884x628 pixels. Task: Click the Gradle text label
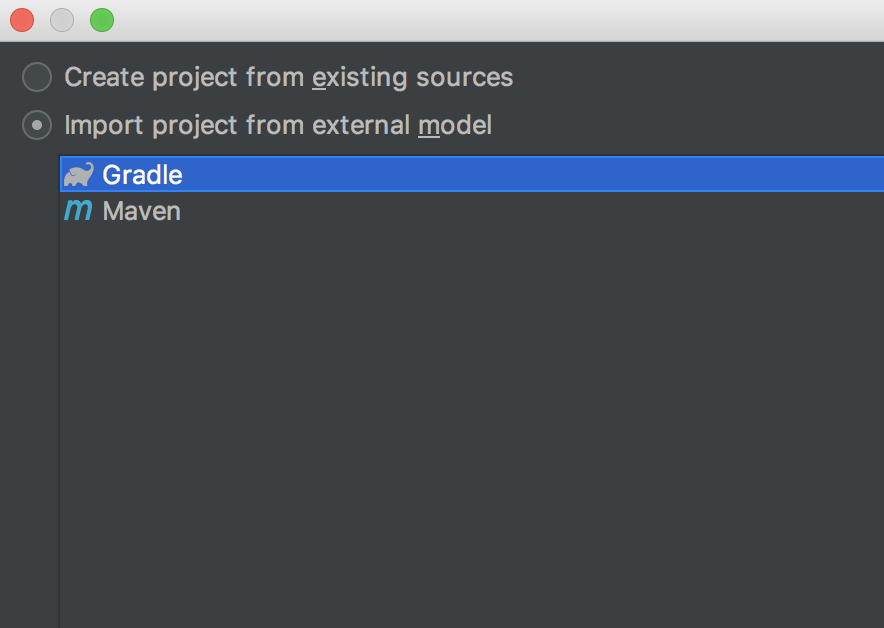pyautogui.click(x=143, y=175)
